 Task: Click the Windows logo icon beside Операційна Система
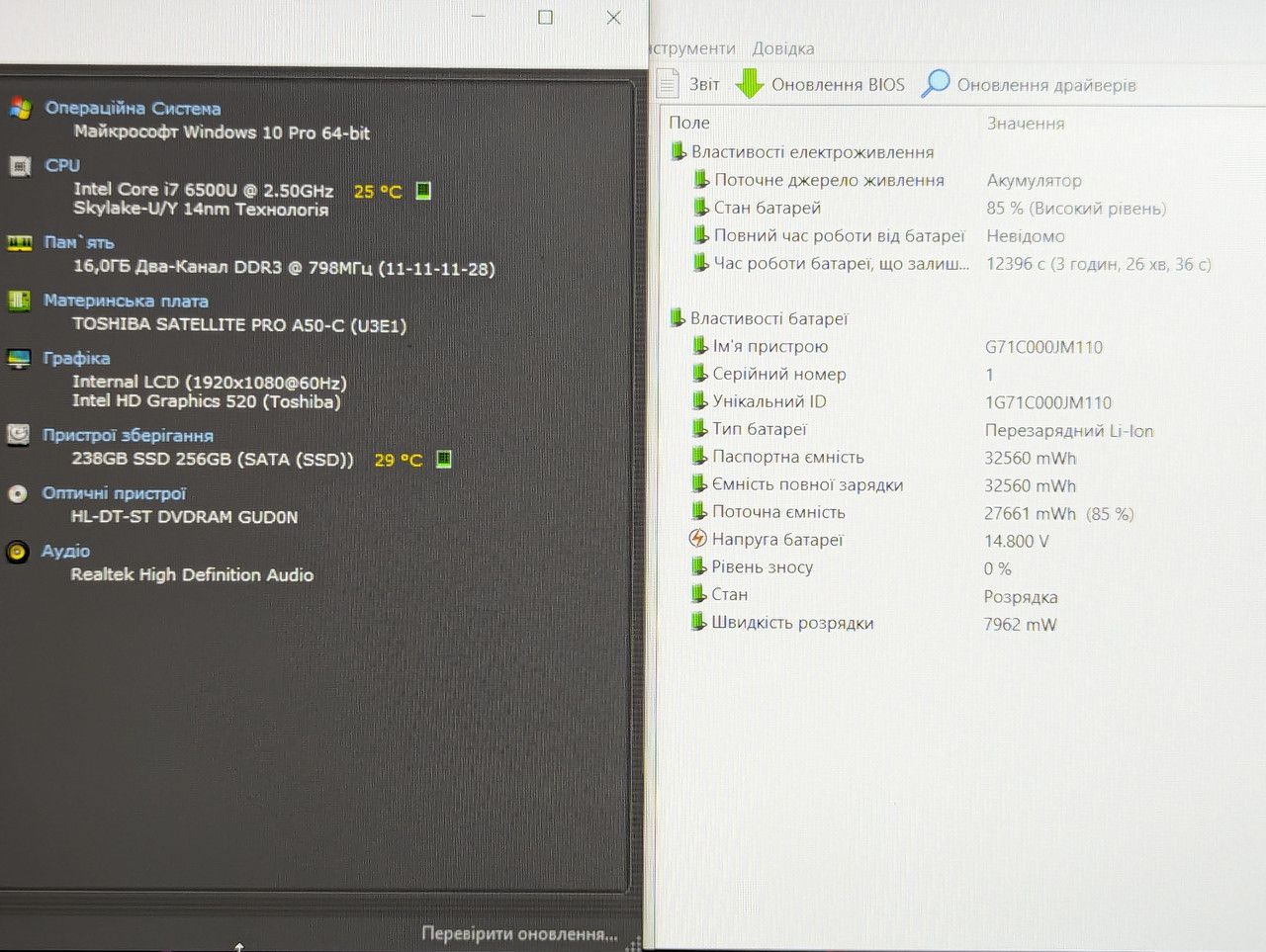click(20, 109)
